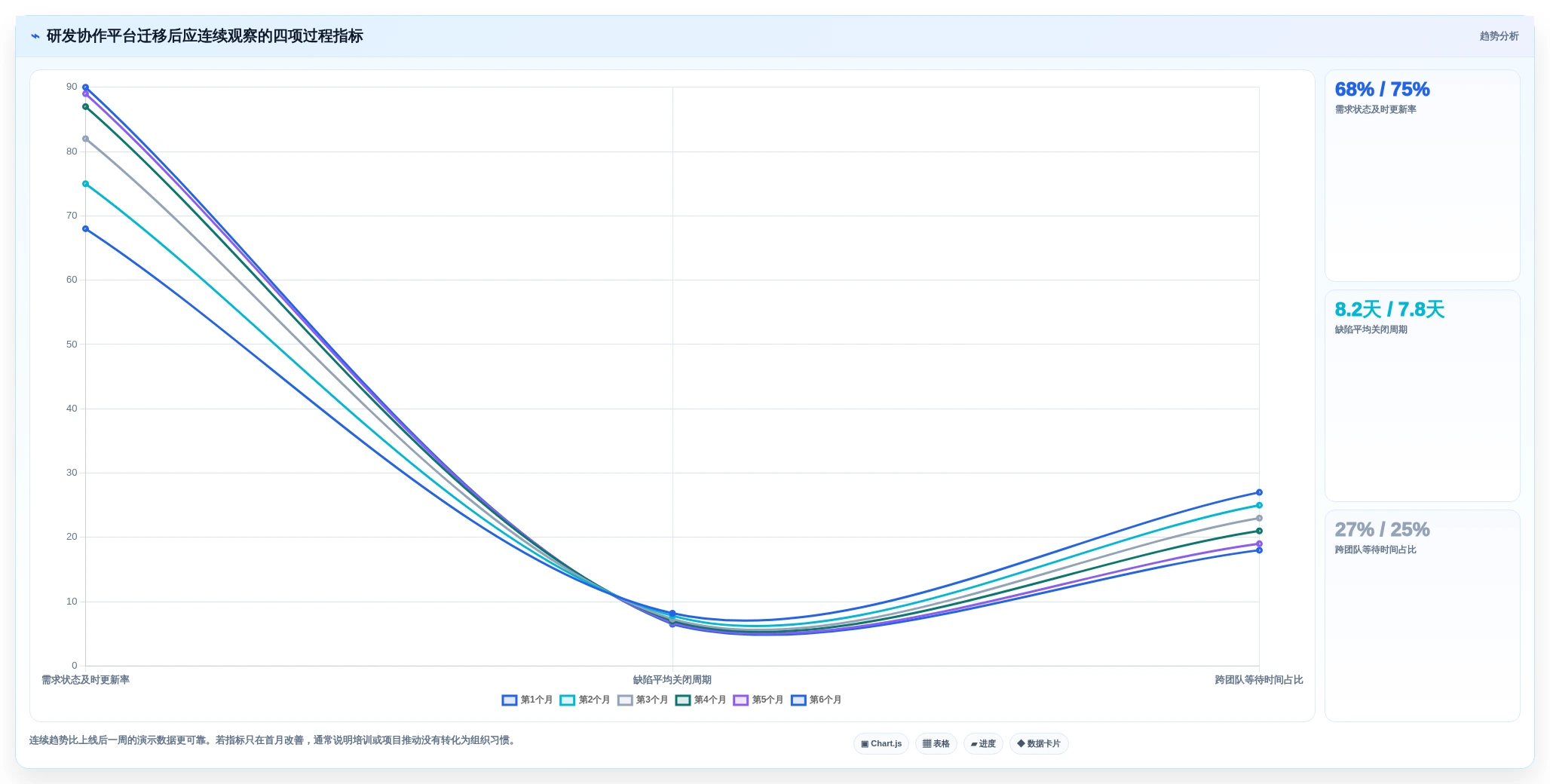
Task: Toggle the 第1个月 legend swatch
Action: 510,700
